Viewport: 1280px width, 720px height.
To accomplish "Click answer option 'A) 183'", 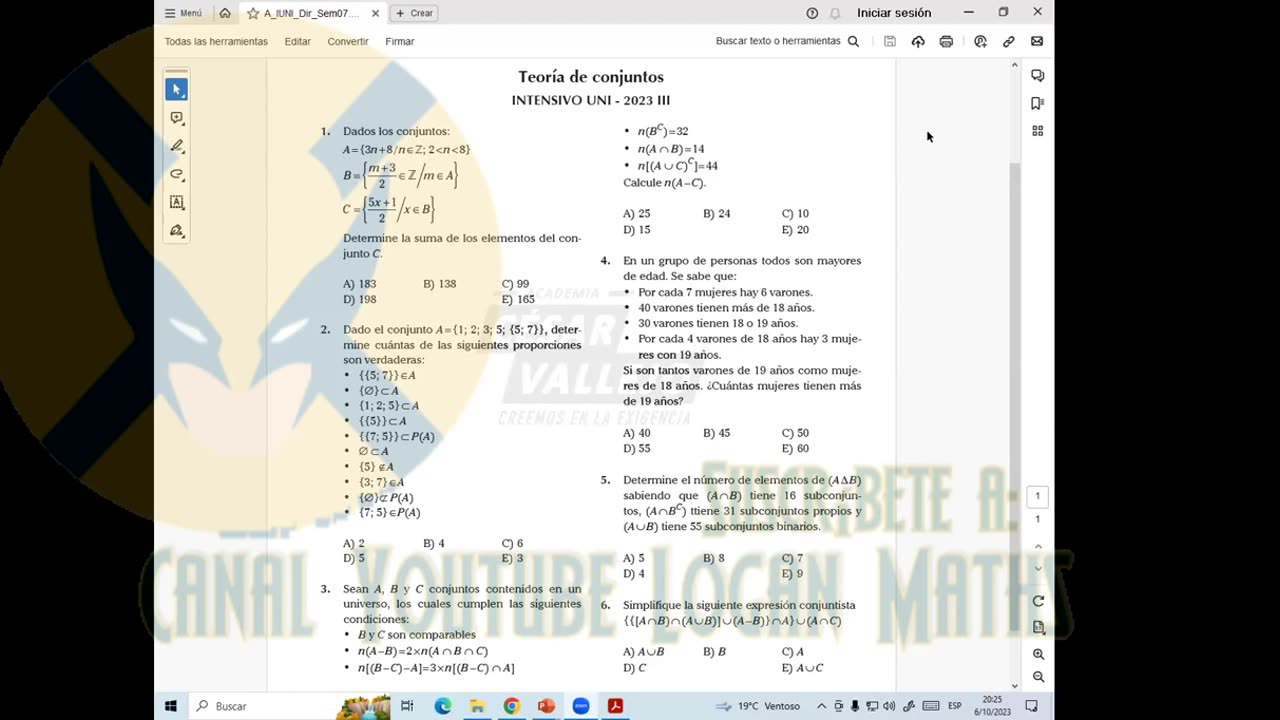I will click(360, 284).
